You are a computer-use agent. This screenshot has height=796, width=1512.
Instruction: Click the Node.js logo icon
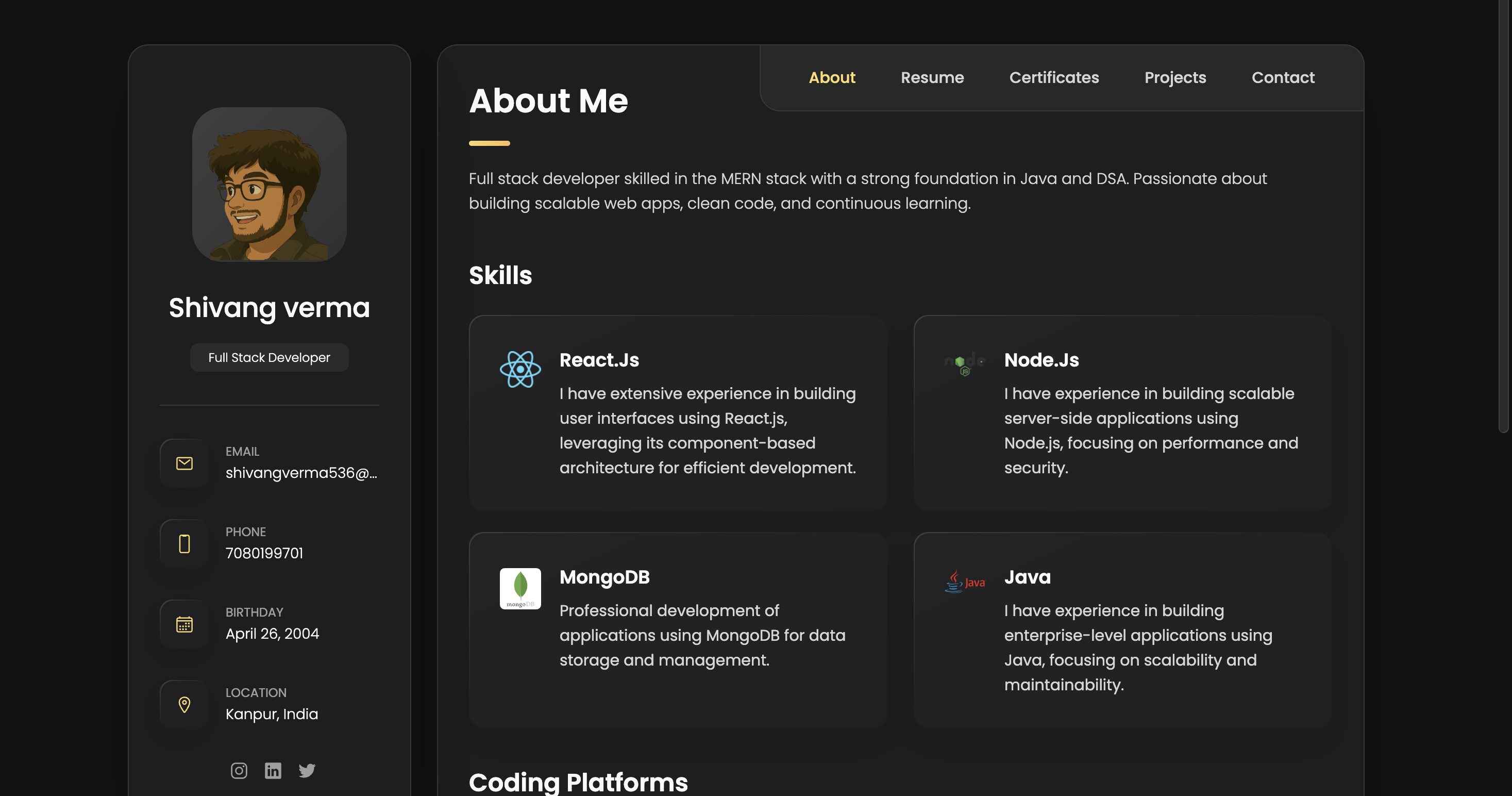965,363
